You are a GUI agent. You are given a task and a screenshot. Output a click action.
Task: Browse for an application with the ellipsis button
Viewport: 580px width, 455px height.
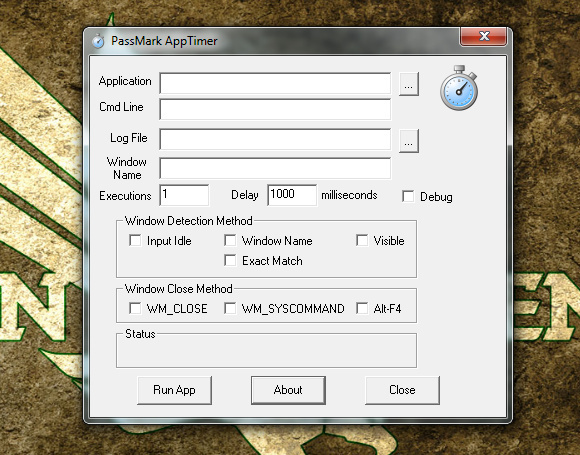point(409,84)
